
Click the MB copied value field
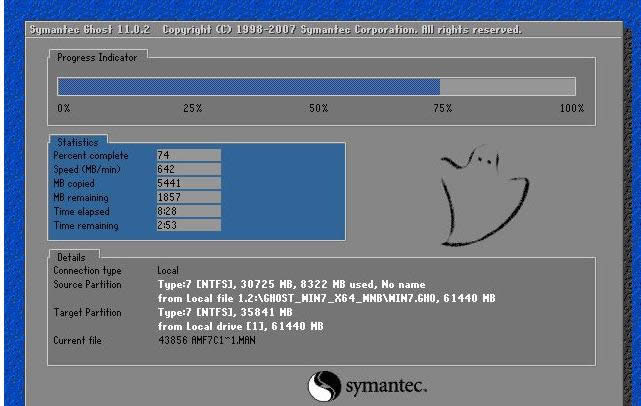tap(188, 183)
